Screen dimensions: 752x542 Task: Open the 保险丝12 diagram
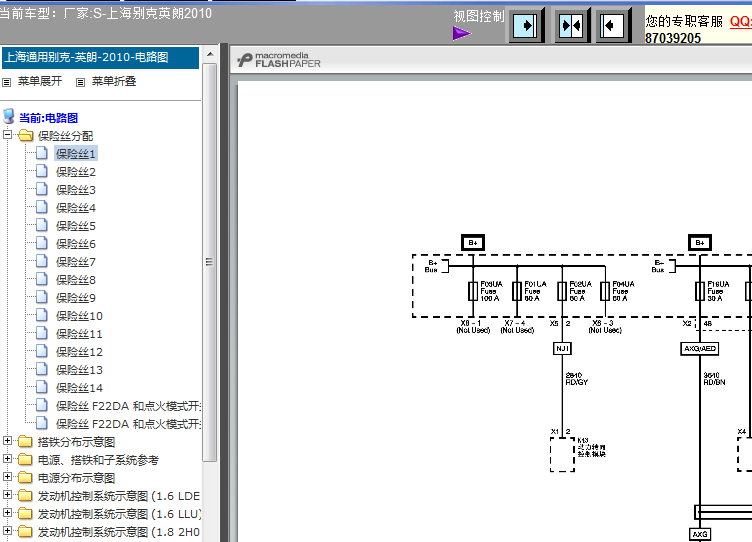[79, 352]
